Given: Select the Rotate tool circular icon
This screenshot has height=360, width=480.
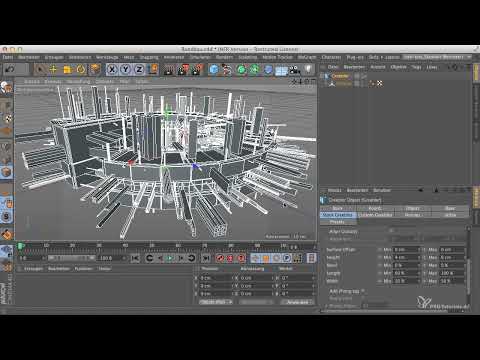Looking at the screenshot, I should 81,69.
